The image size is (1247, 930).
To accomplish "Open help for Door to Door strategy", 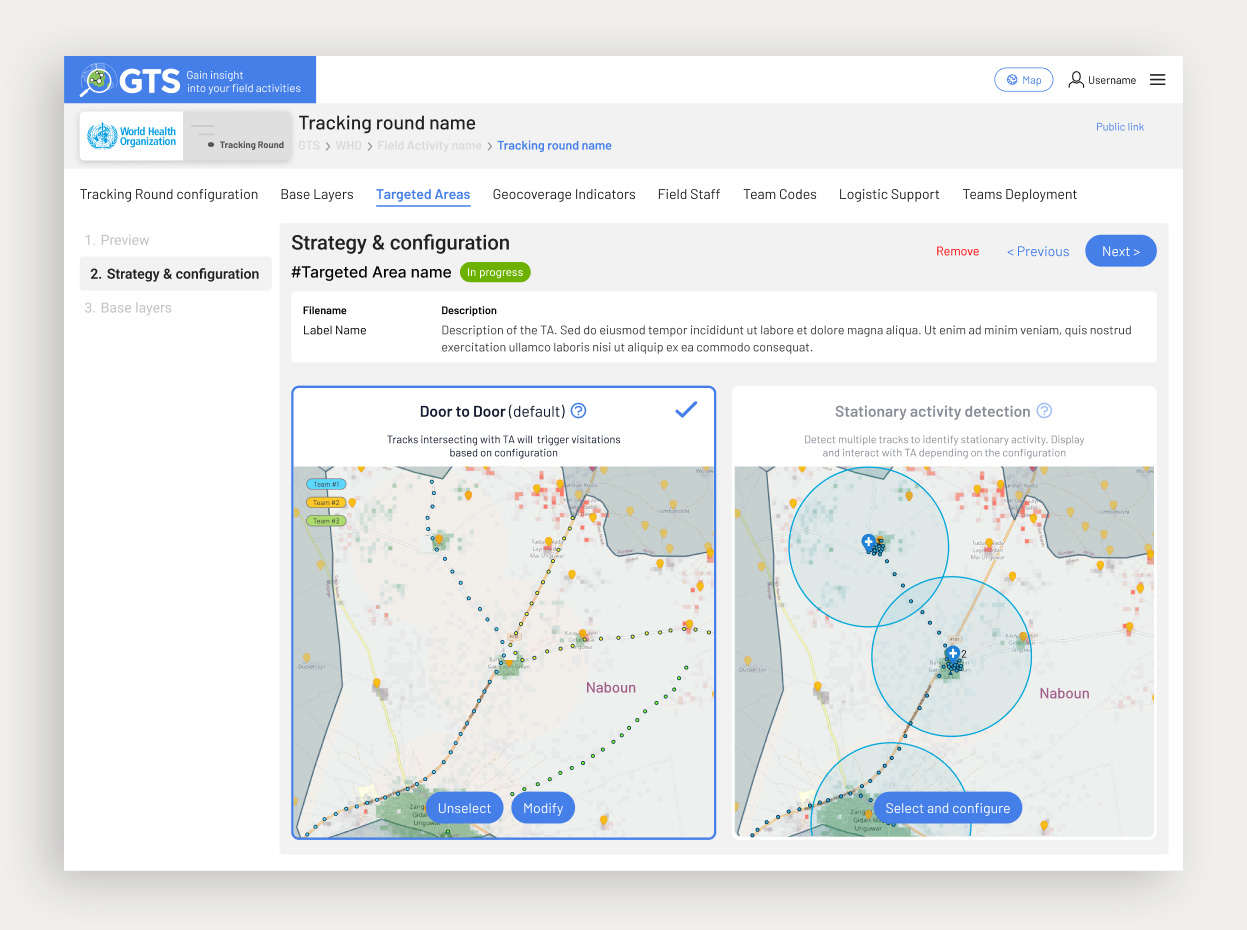I will [x=578, y=411].
